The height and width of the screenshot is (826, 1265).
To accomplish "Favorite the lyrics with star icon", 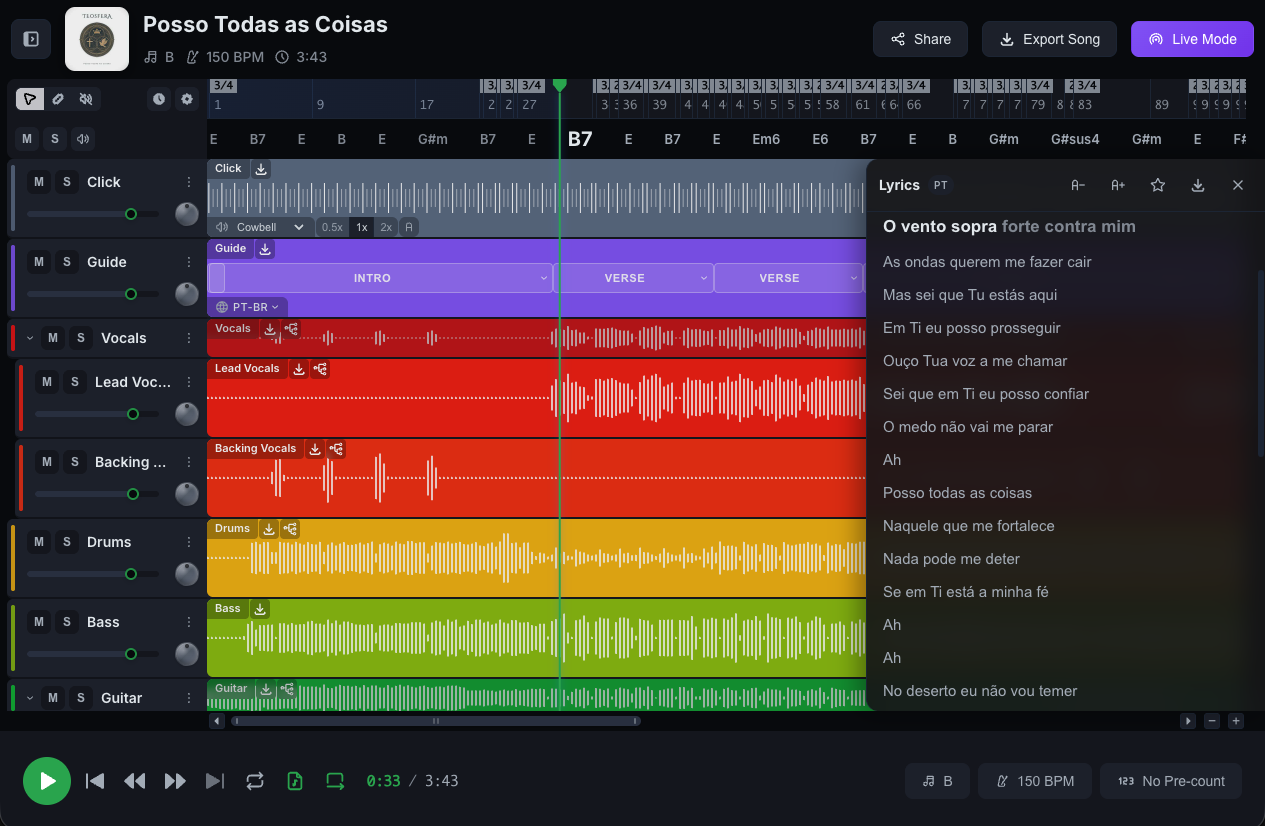I will [1158, 185].
